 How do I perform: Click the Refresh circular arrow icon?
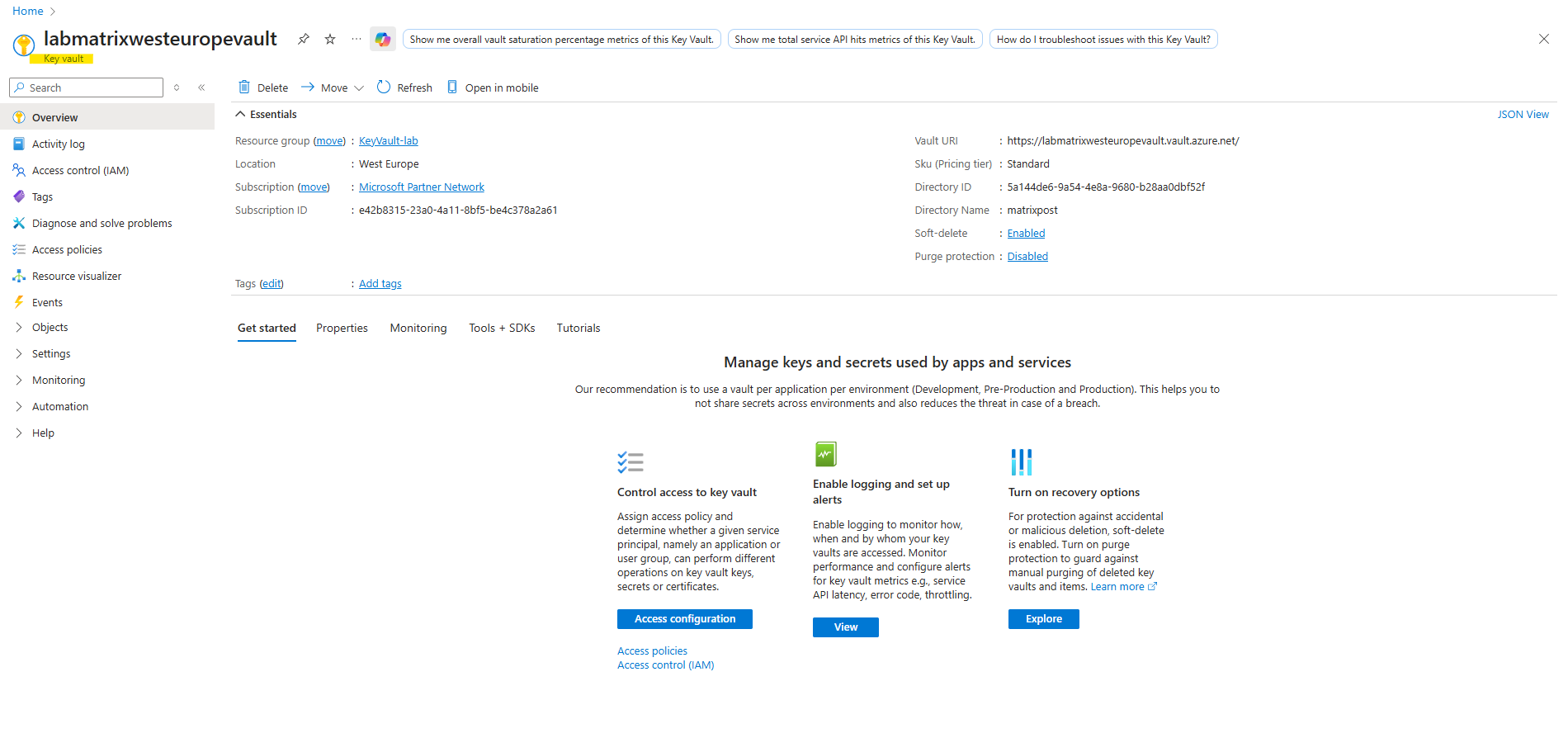pyautogui.click(x=384, y=88)
